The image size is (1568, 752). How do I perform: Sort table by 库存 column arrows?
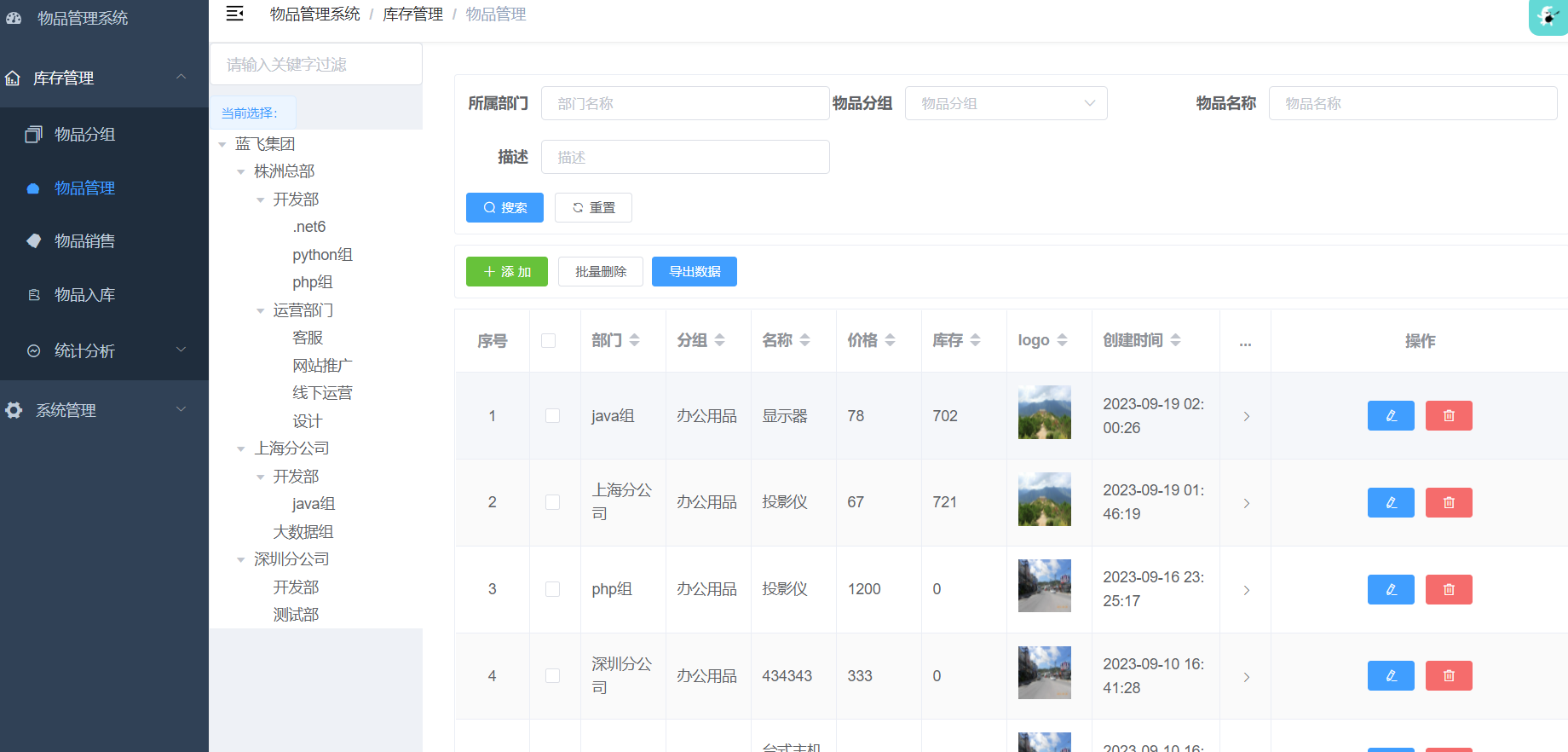(976, 340)
